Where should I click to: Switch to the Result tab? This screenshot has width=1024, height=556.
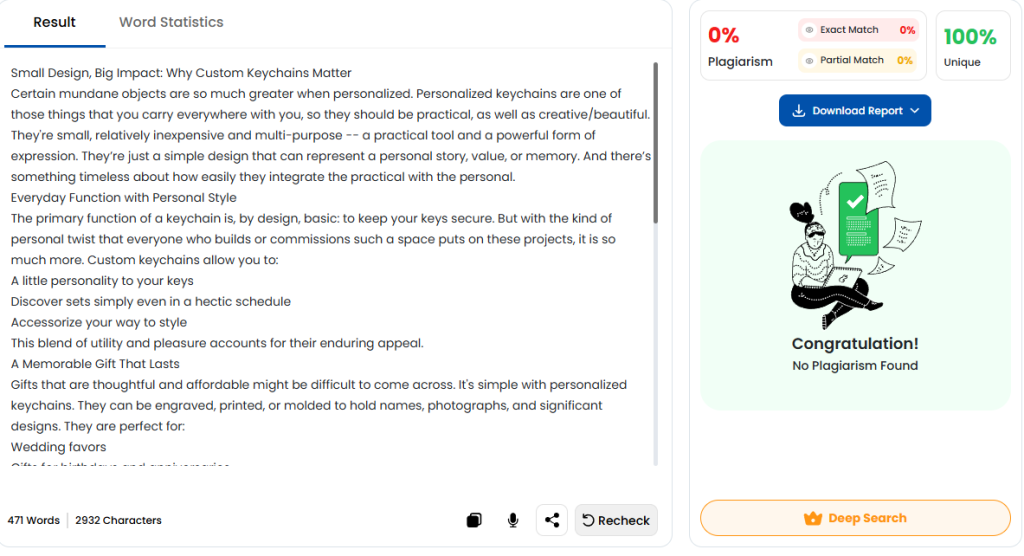coord(54,22)
